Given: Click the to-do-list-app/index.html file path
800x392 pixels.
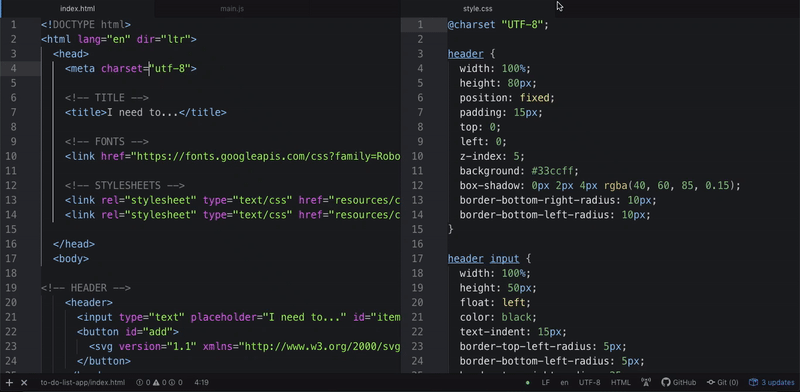Looking at the screenshot, I should [83, 382].
